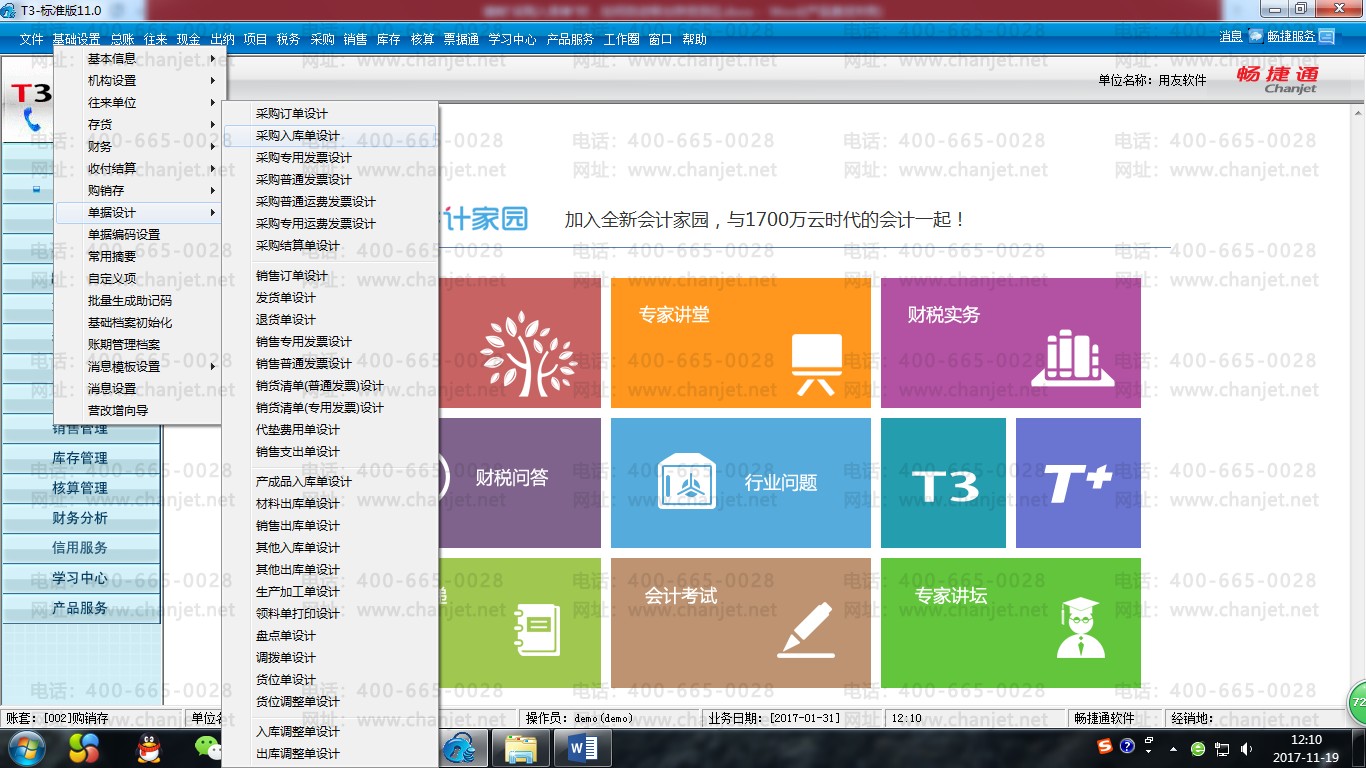Screen dimensions: 1366x768
Task: Open 库存管理 in the left sidebar
Action: (x=80, y=458)
